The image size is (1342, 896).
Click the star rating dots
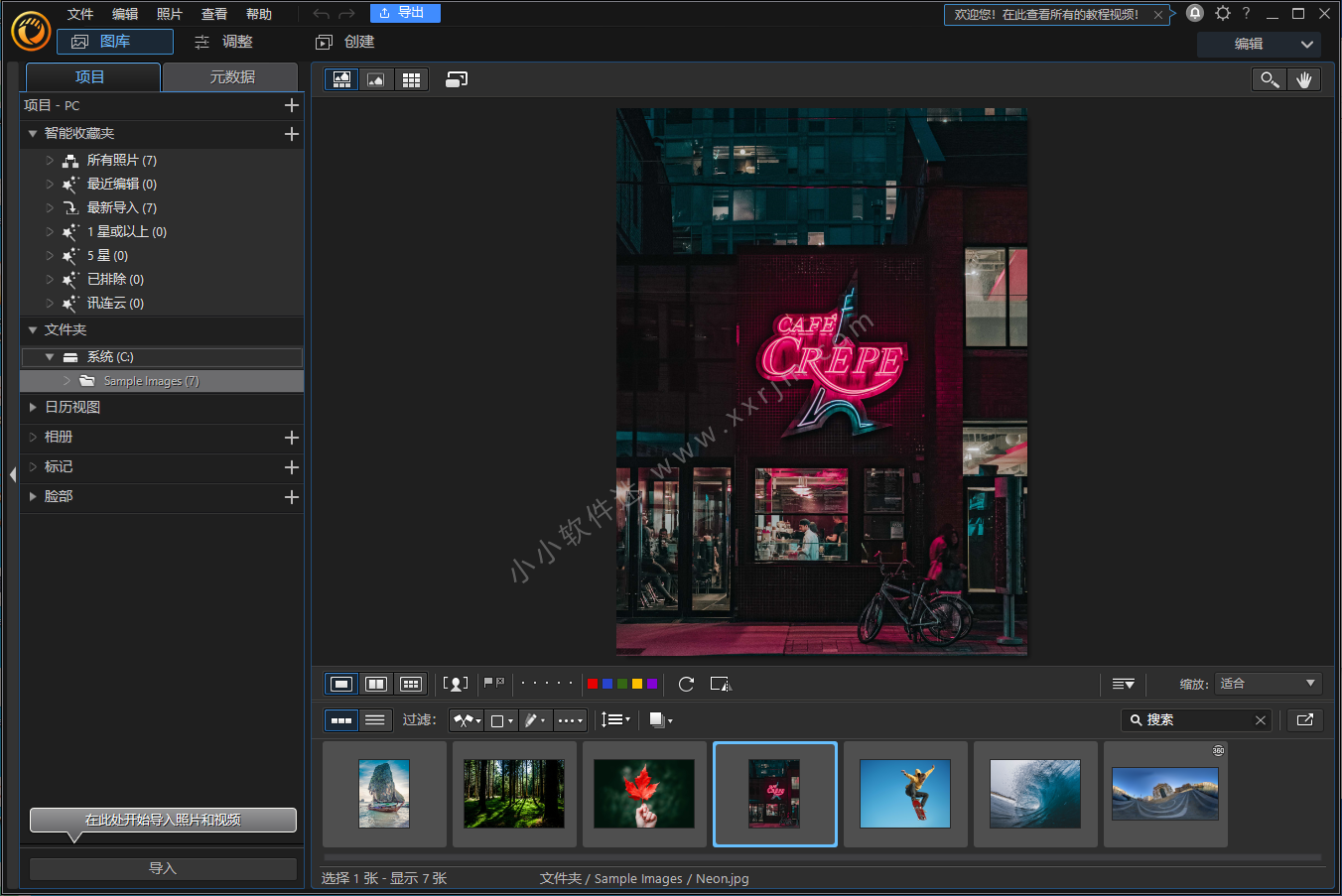click(546, 684)
